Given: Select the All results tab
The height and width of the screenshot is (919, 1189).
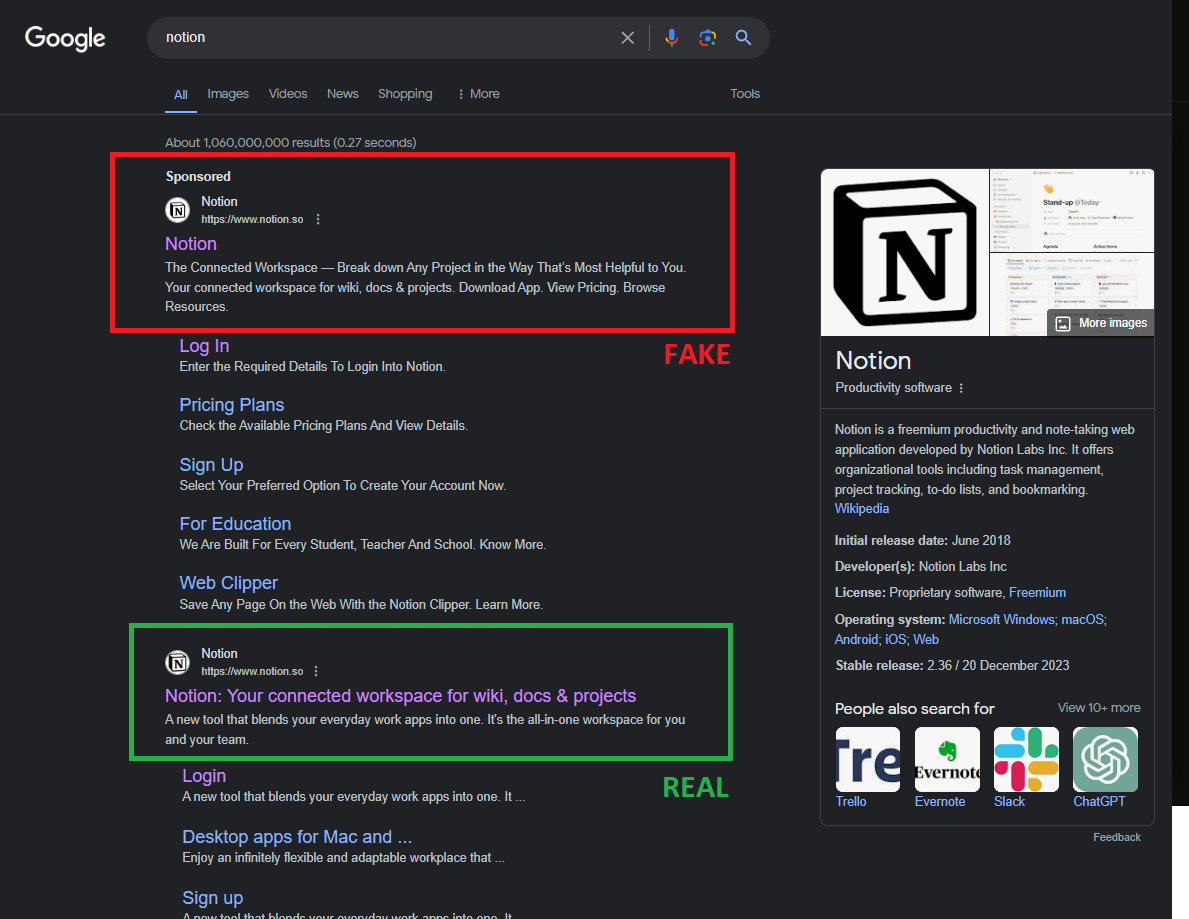Looking at the screenshot, I should tap(180, 95).
